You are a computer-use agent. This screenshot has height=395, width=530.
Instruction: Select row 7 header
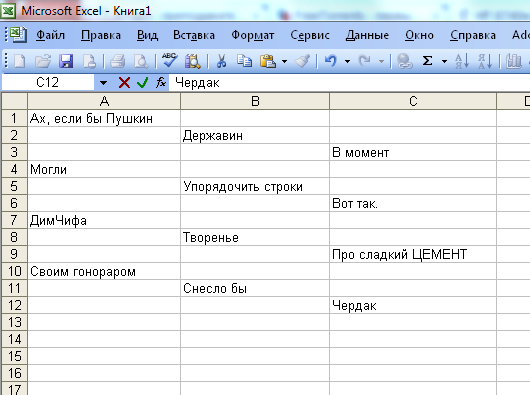(15, 220)
